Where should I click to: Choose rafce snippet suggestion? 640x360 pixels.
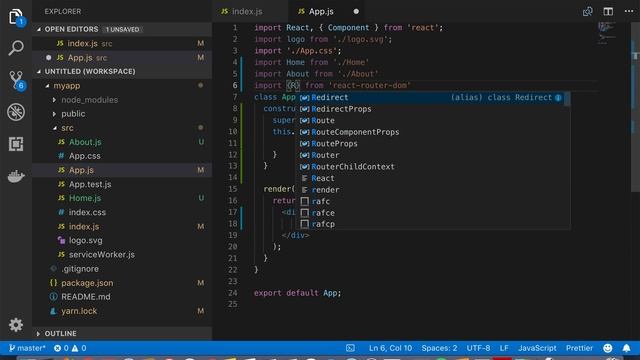[433, 213]
